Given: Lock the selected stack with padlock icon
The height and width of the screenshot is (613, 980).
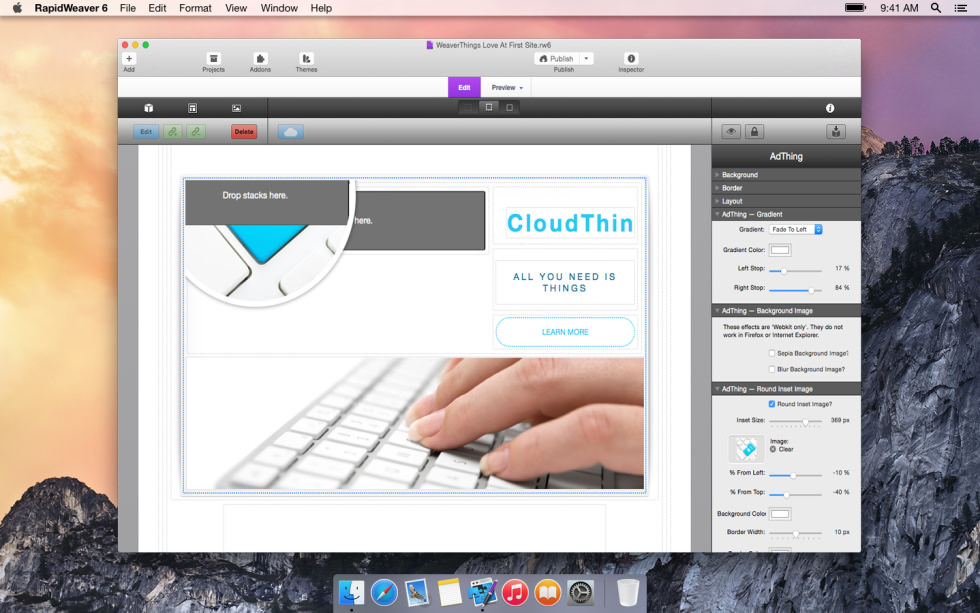Looking at the screenshot, I should click(x=754, y=132).
